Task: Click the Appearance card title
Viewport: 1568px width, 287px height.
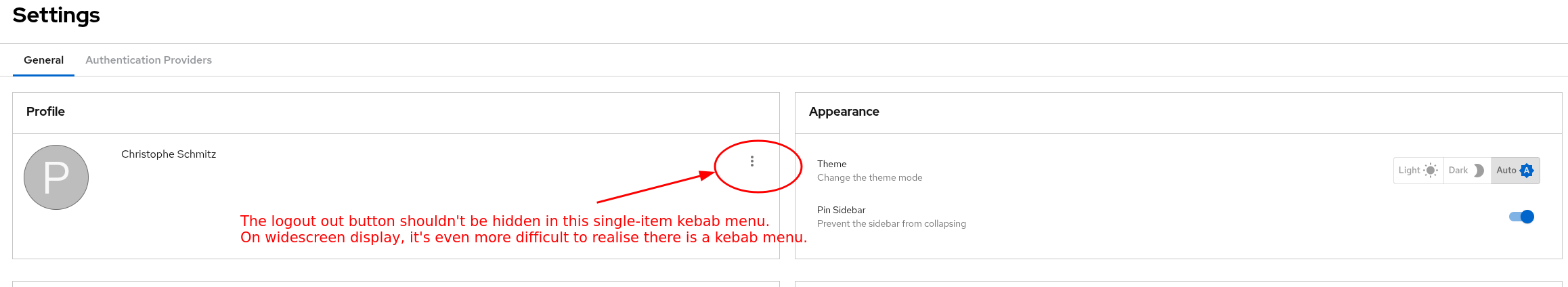Action: tap(844, 112)
